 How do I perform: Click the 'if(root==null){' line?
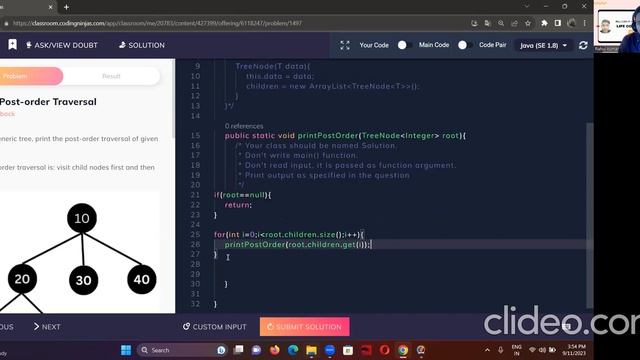point(242,195)
